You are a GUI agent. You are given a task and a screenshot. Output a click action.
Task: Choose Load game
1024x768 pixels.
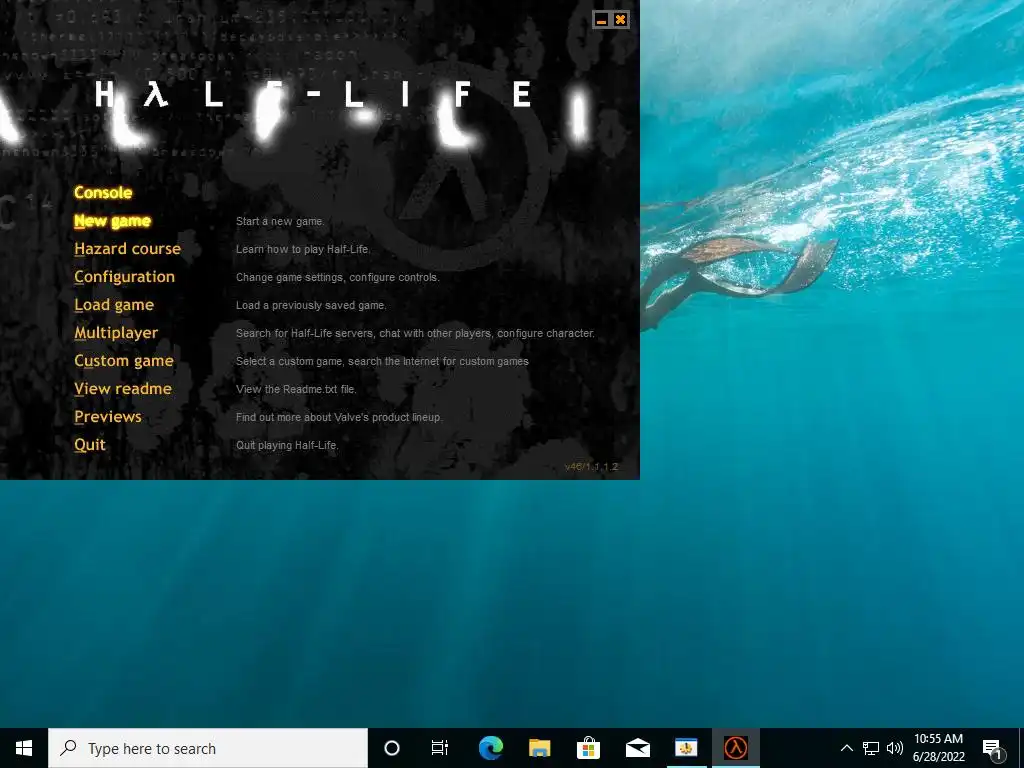(114, 305)
